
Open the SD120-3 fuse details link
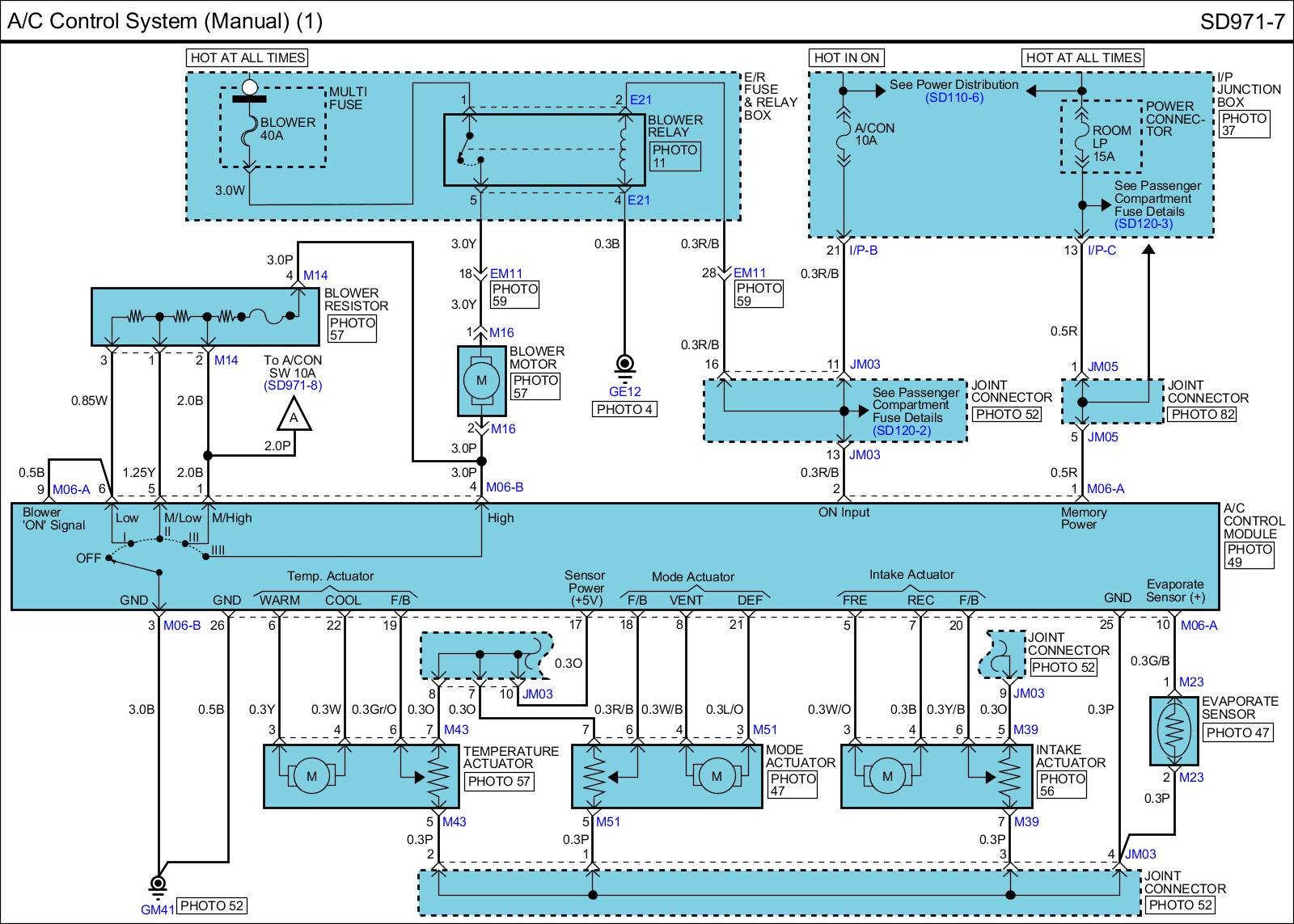1143,224
